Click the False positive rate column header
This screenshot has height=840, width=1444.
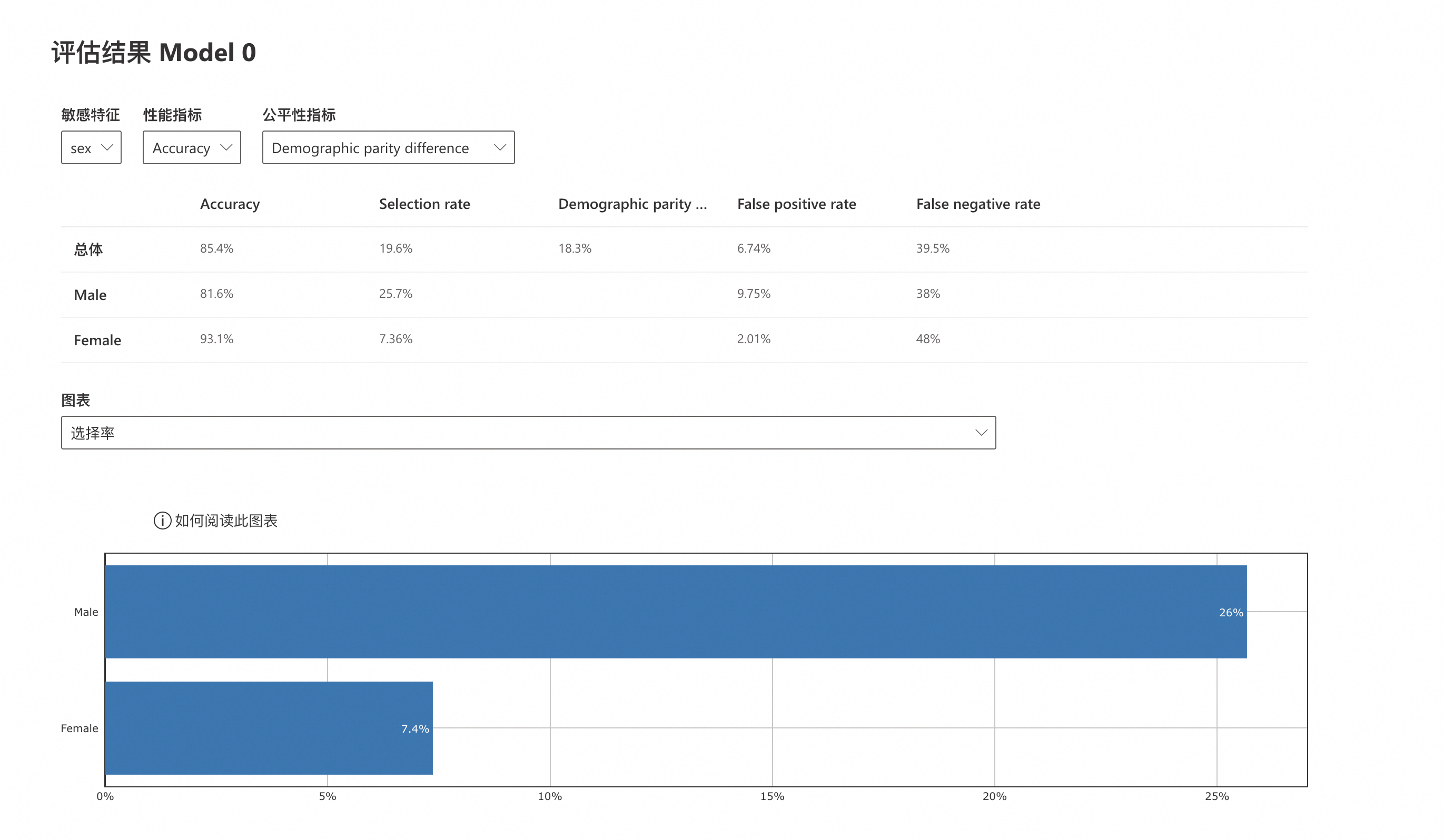[796, 204]
